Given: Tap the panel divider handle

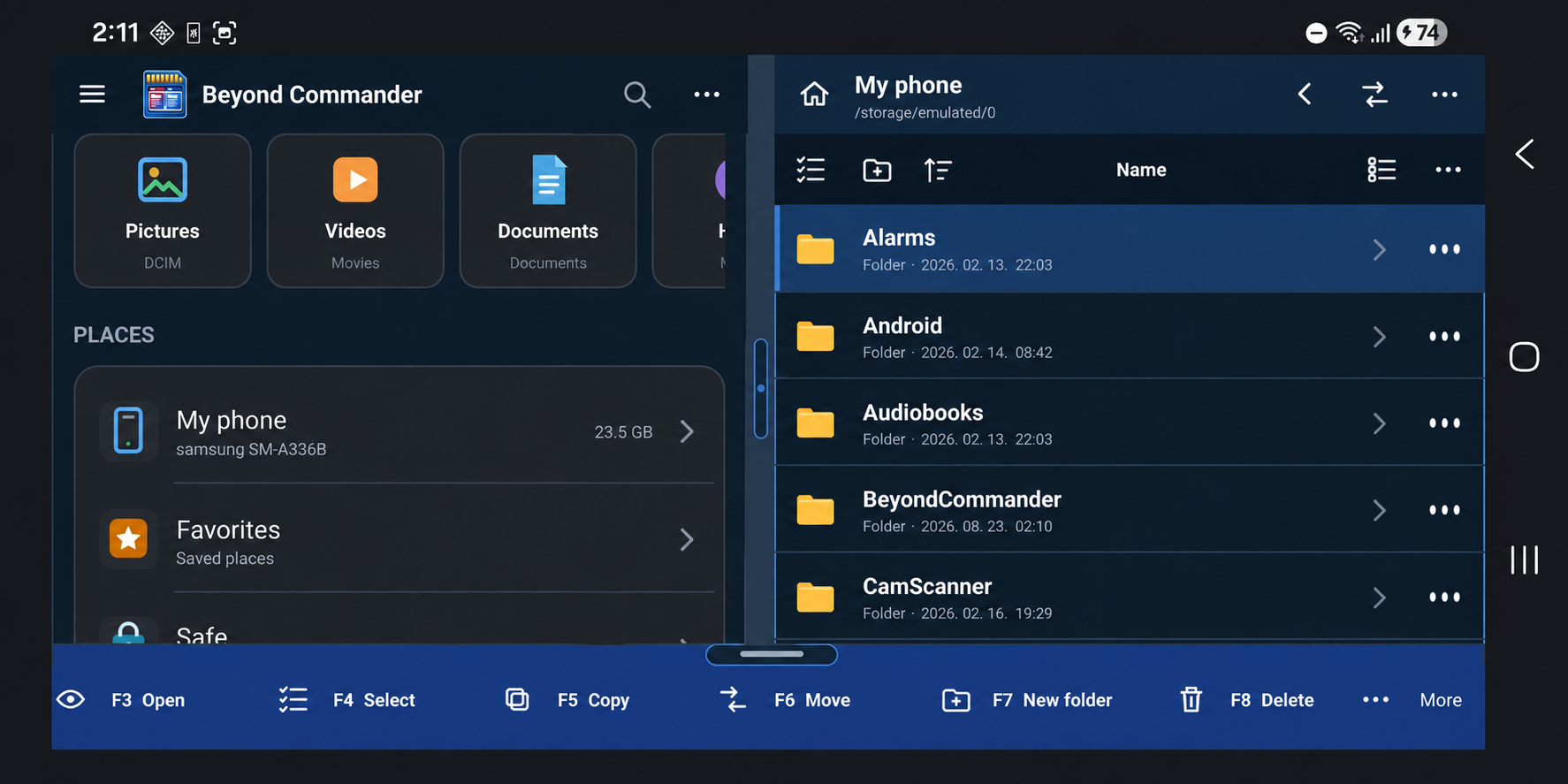Looking at the screenshot, I should coord(760,388).
